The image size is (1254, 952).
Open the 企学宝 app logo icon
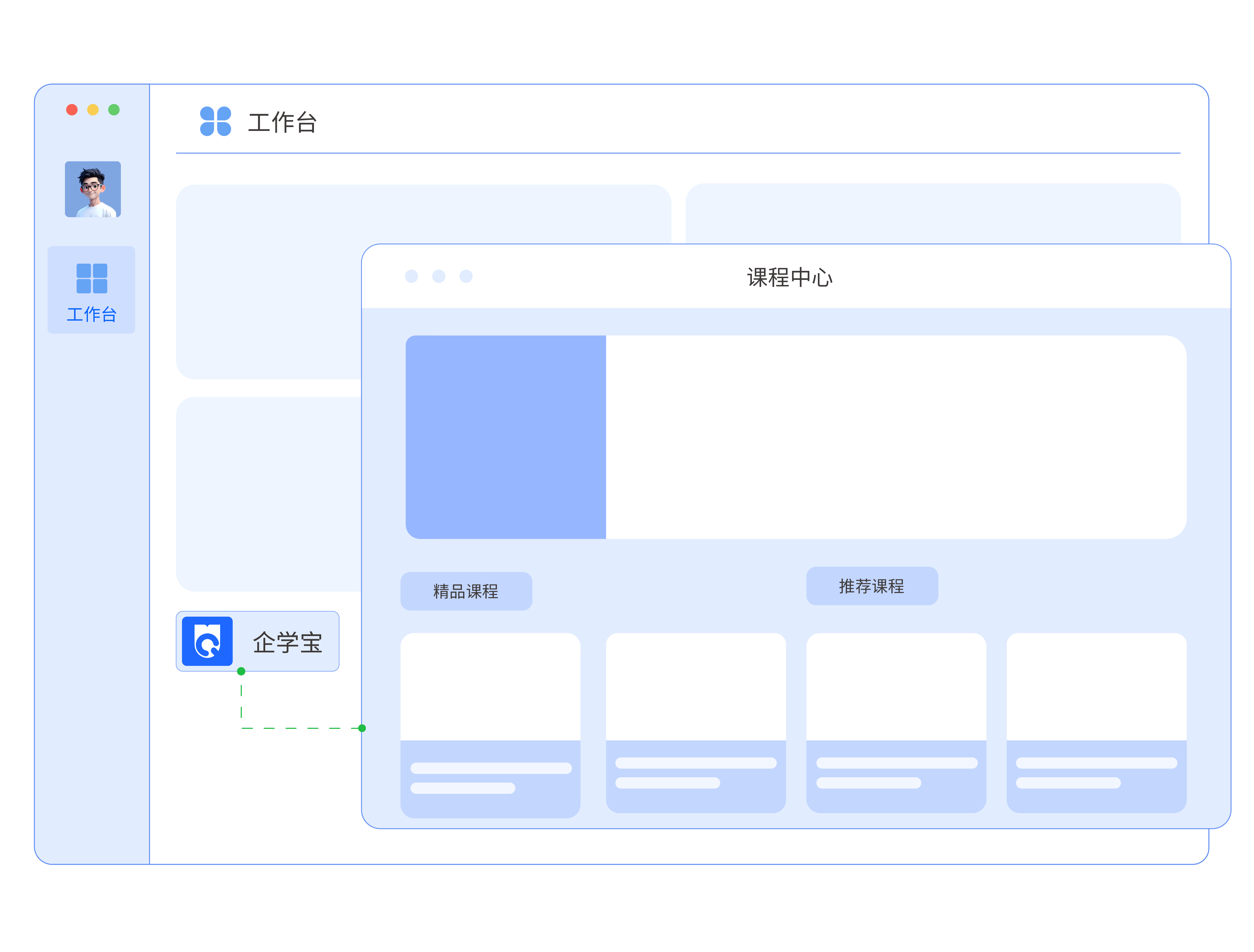pos(207,641)
